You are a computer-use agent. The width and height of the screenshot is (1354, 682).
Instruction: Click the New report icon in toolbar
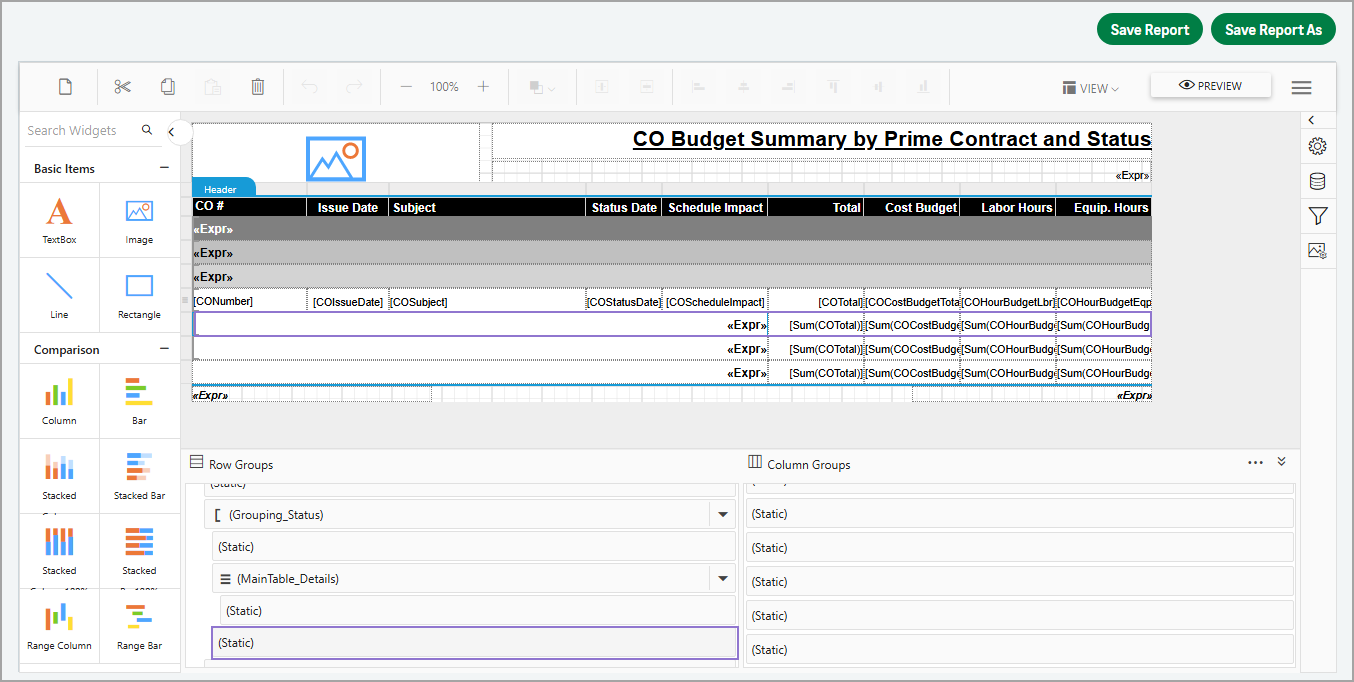tap(65, 87)
